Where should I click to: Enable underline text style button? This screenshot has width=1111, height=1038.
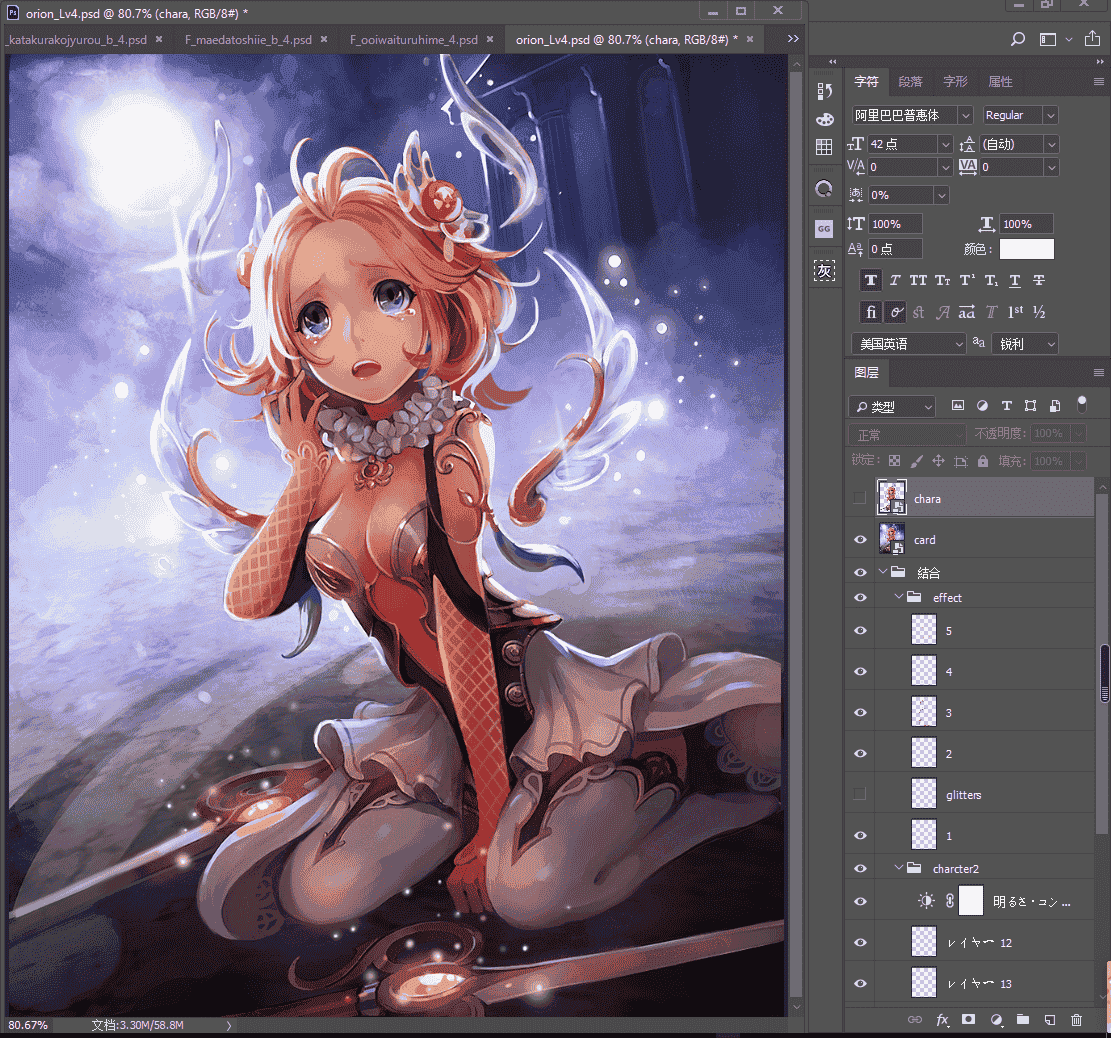(x=1015, y=281)
